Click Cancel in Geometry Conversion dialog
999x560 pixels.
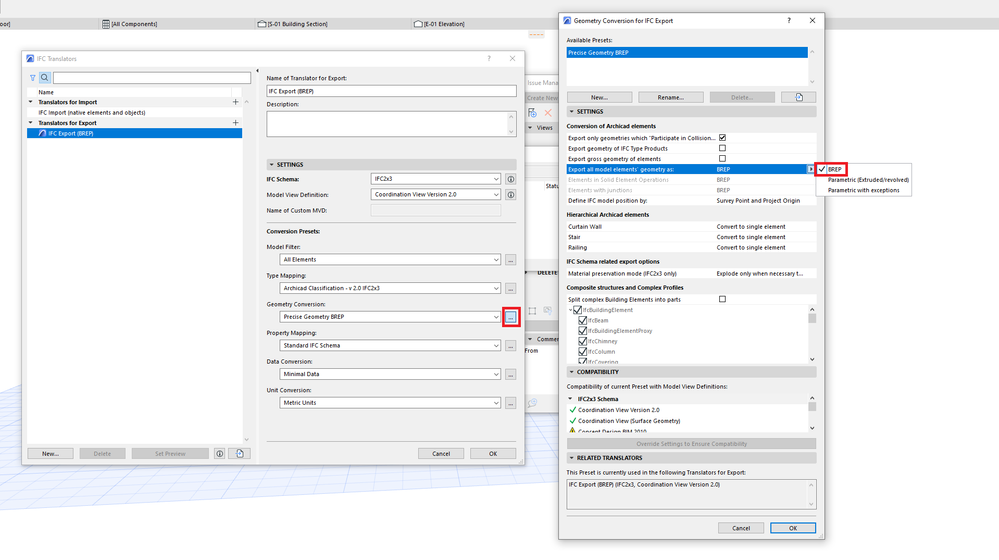pyautogui.click(x=741, y=528)
